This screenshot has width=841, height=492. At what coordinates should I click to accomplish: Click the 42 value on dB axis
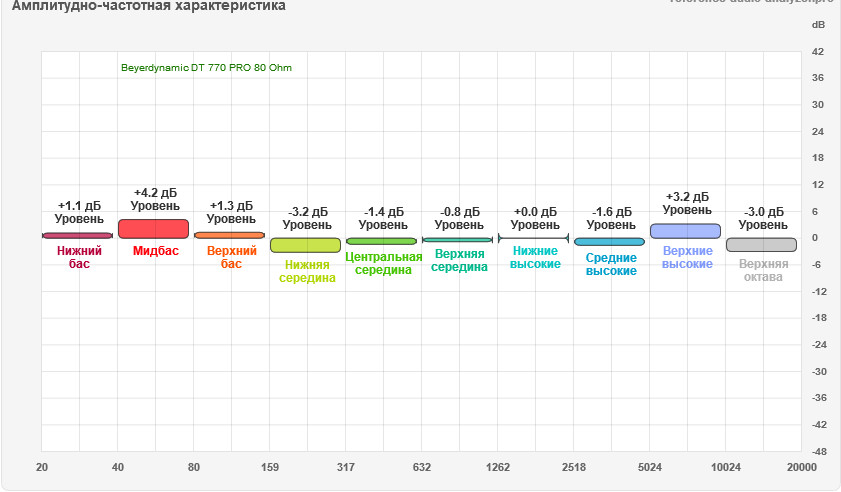(818, 52)
